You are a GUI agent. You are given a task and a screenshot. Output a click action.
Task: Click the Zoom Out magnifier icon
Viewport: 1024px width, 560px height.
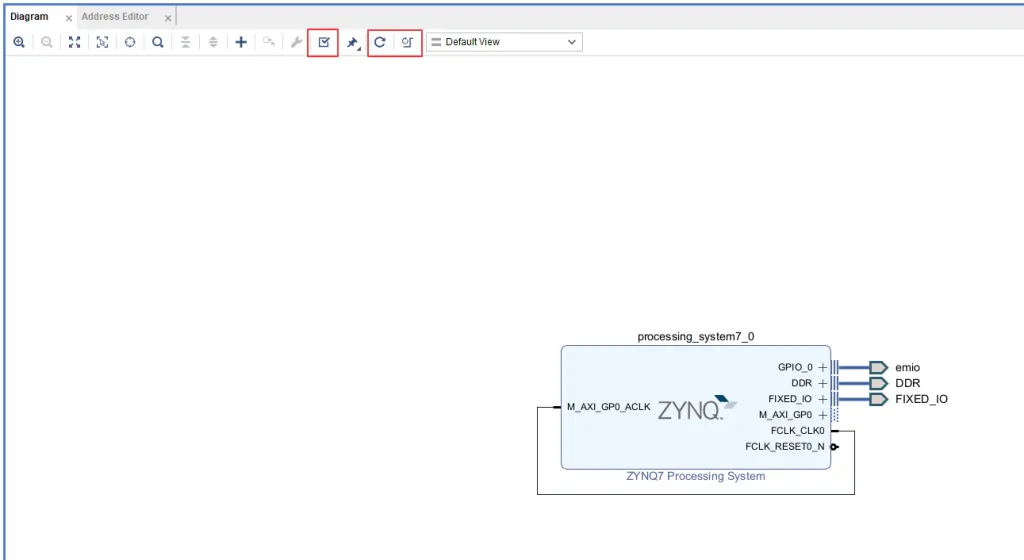[46, 42]
